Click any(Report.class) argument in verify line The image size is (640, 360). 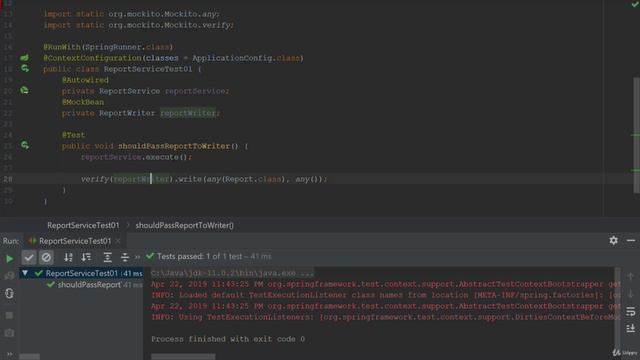[245, 179]
